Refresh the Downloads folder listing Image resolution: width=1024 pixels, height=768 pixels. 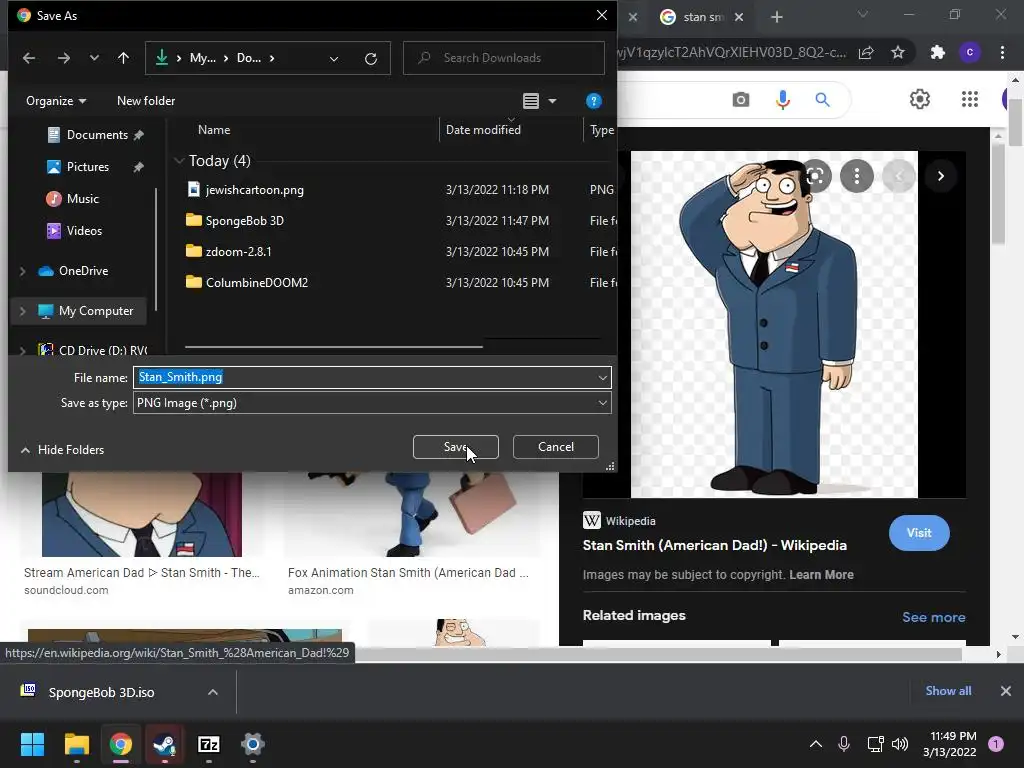click(371, 59)
